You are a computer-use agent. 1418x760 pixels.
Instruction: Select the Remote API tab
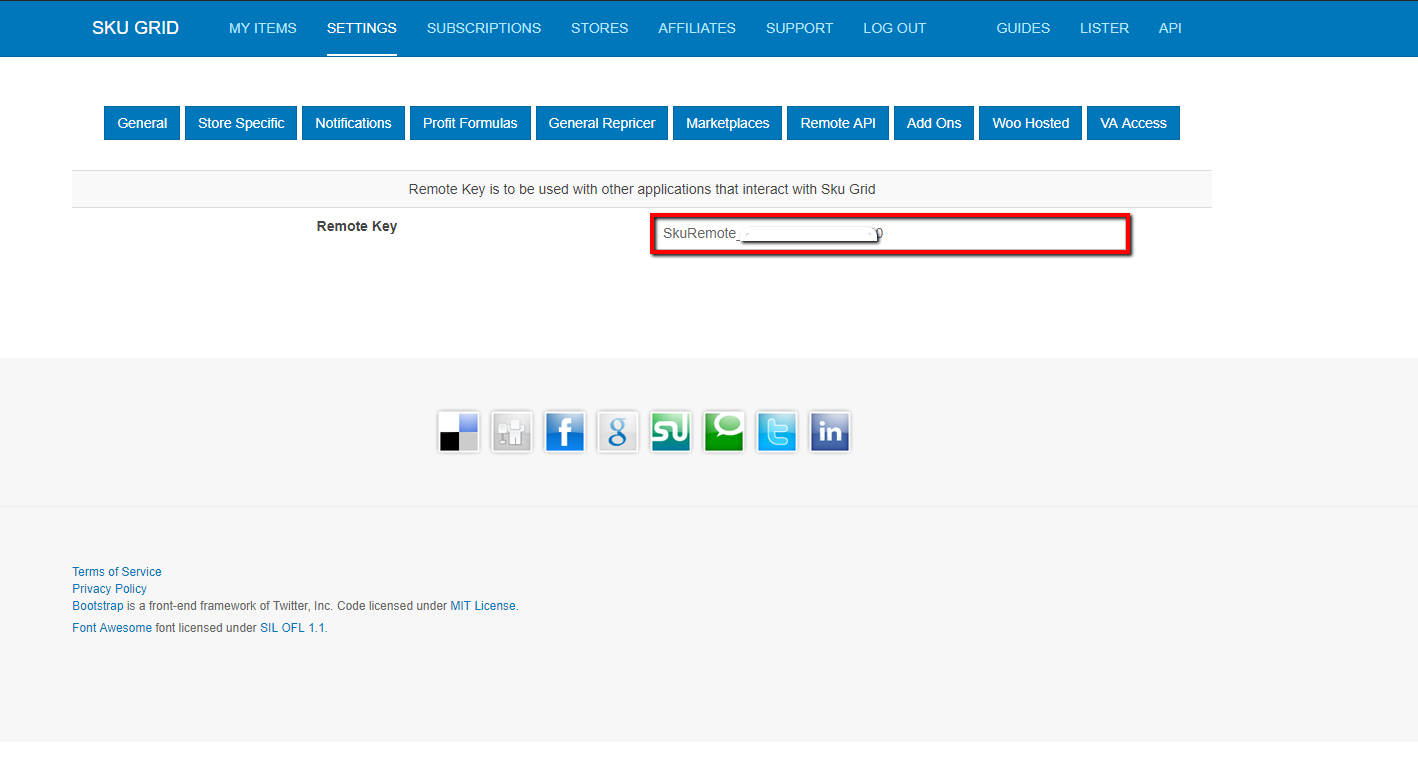[x=838, y=123]
